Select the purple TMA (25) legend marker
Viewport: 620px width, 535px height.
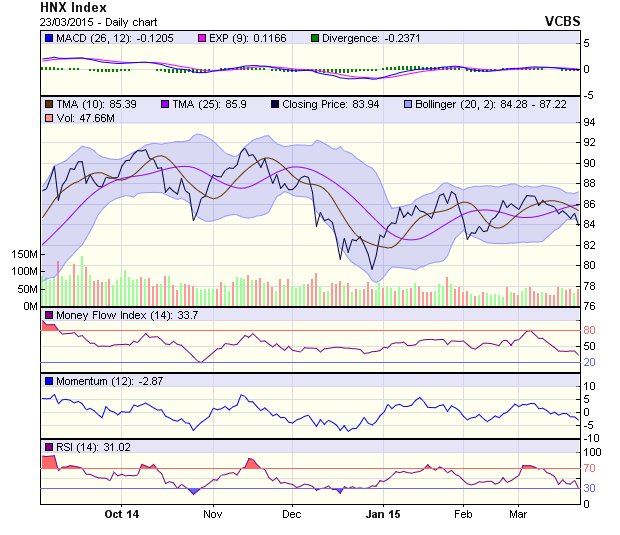[x=163, y=104]
